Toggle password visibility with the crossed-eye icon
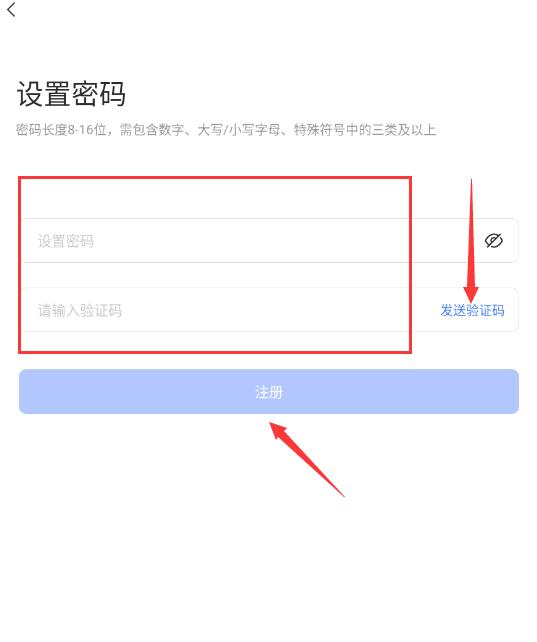537x642 pixels. (494, 241)
